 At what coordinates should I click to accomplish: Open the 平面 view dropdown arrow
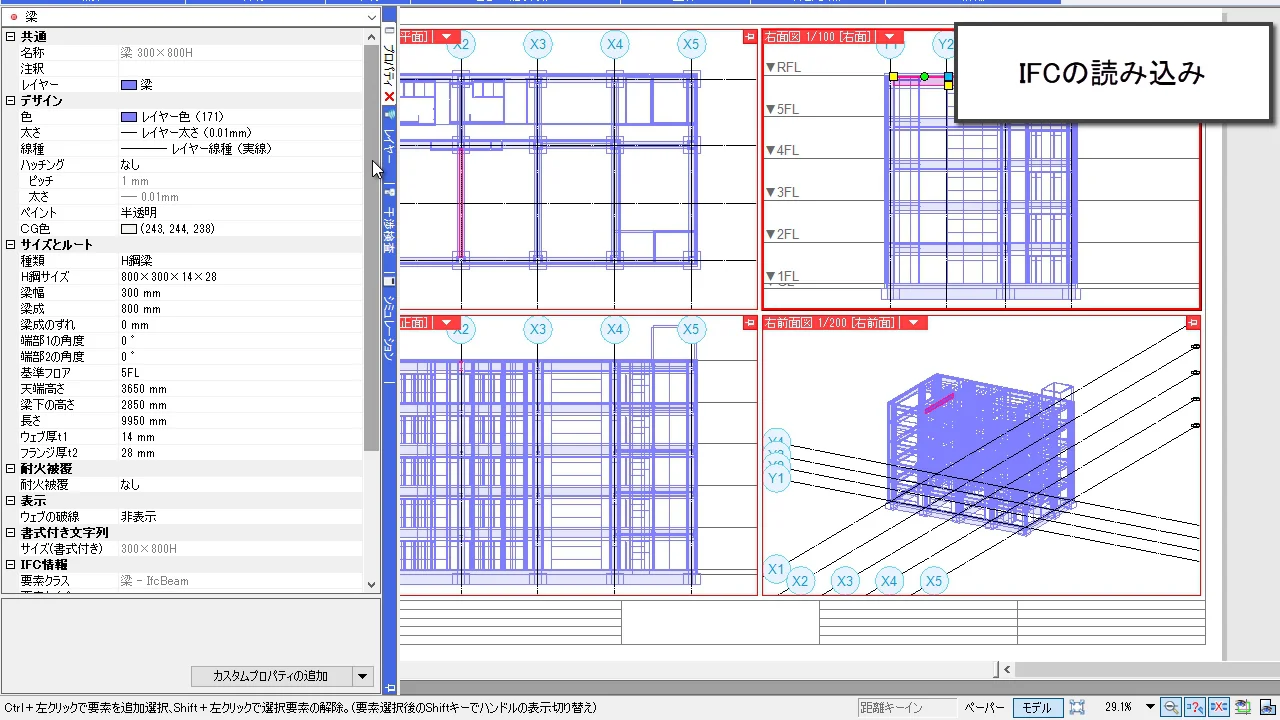tap(445, 37)
